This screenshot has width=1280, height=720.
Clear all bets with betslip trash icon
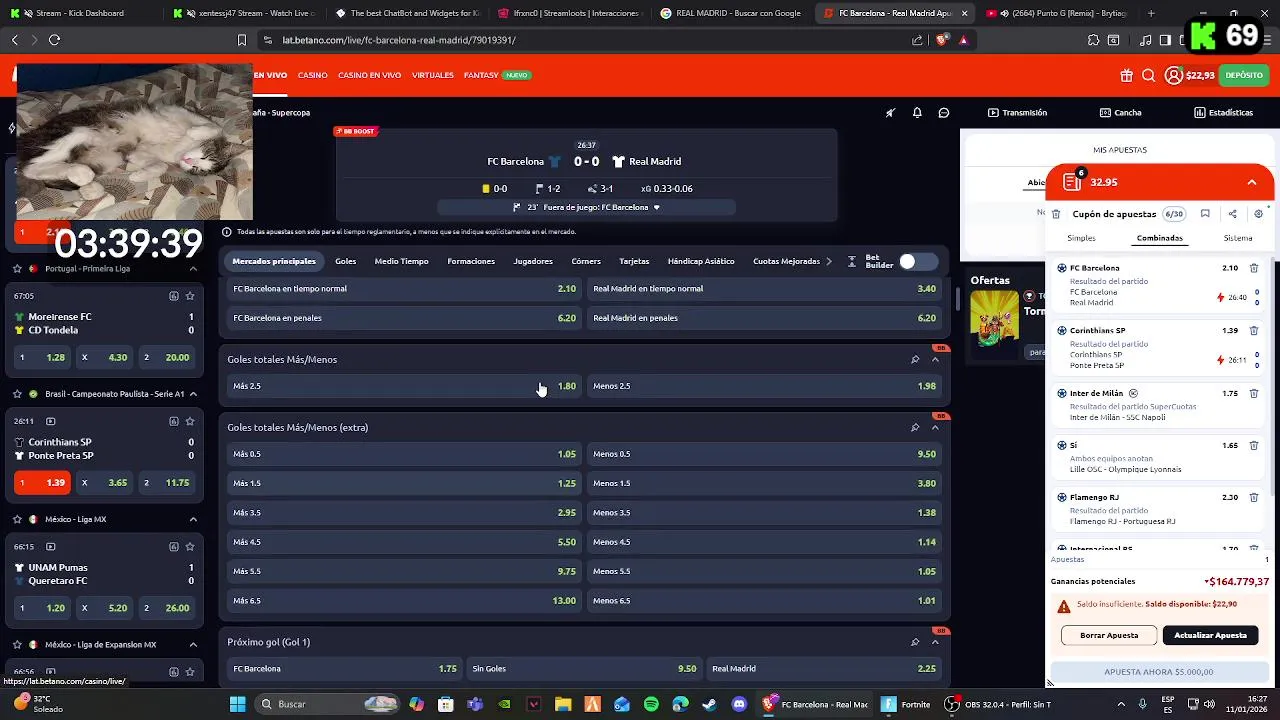(x=1056, y=214)
